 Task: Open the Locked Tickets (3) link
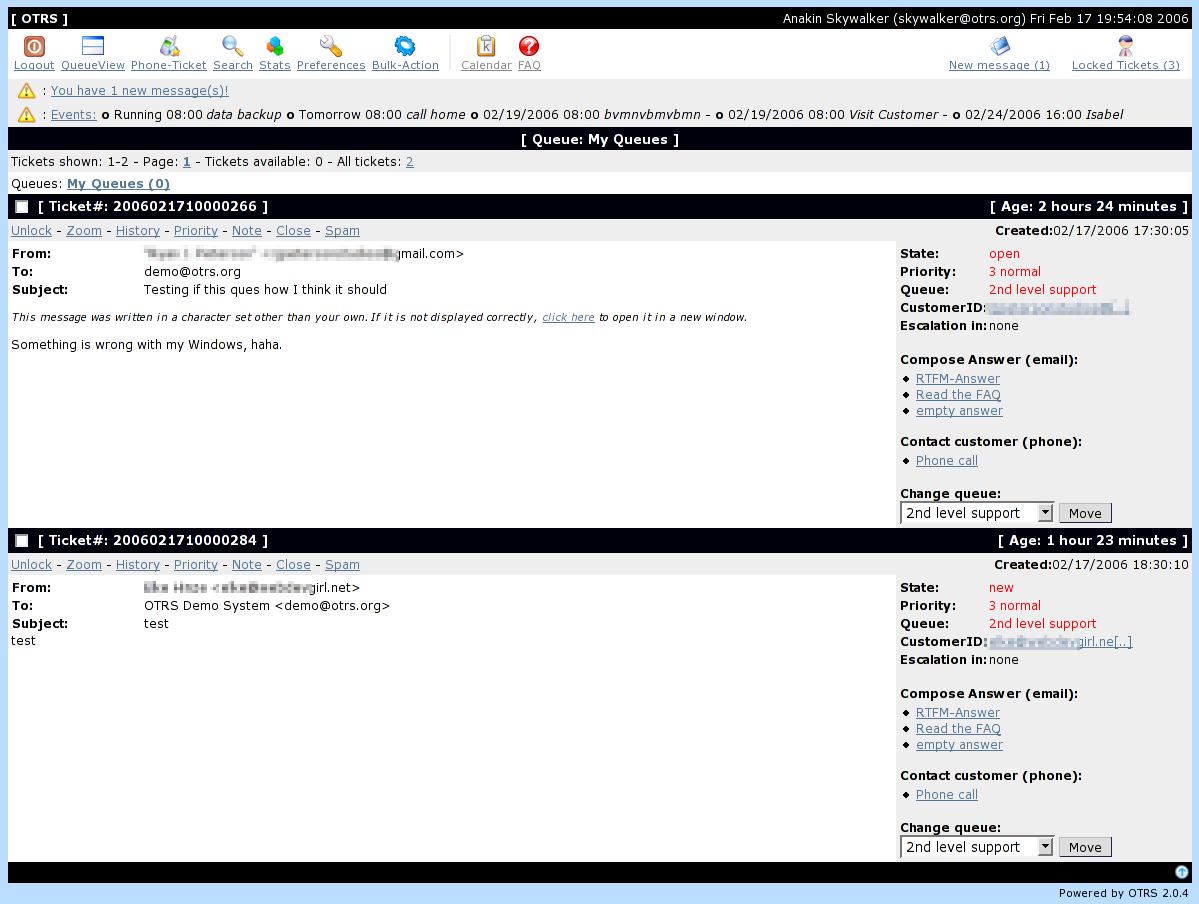1126,65
